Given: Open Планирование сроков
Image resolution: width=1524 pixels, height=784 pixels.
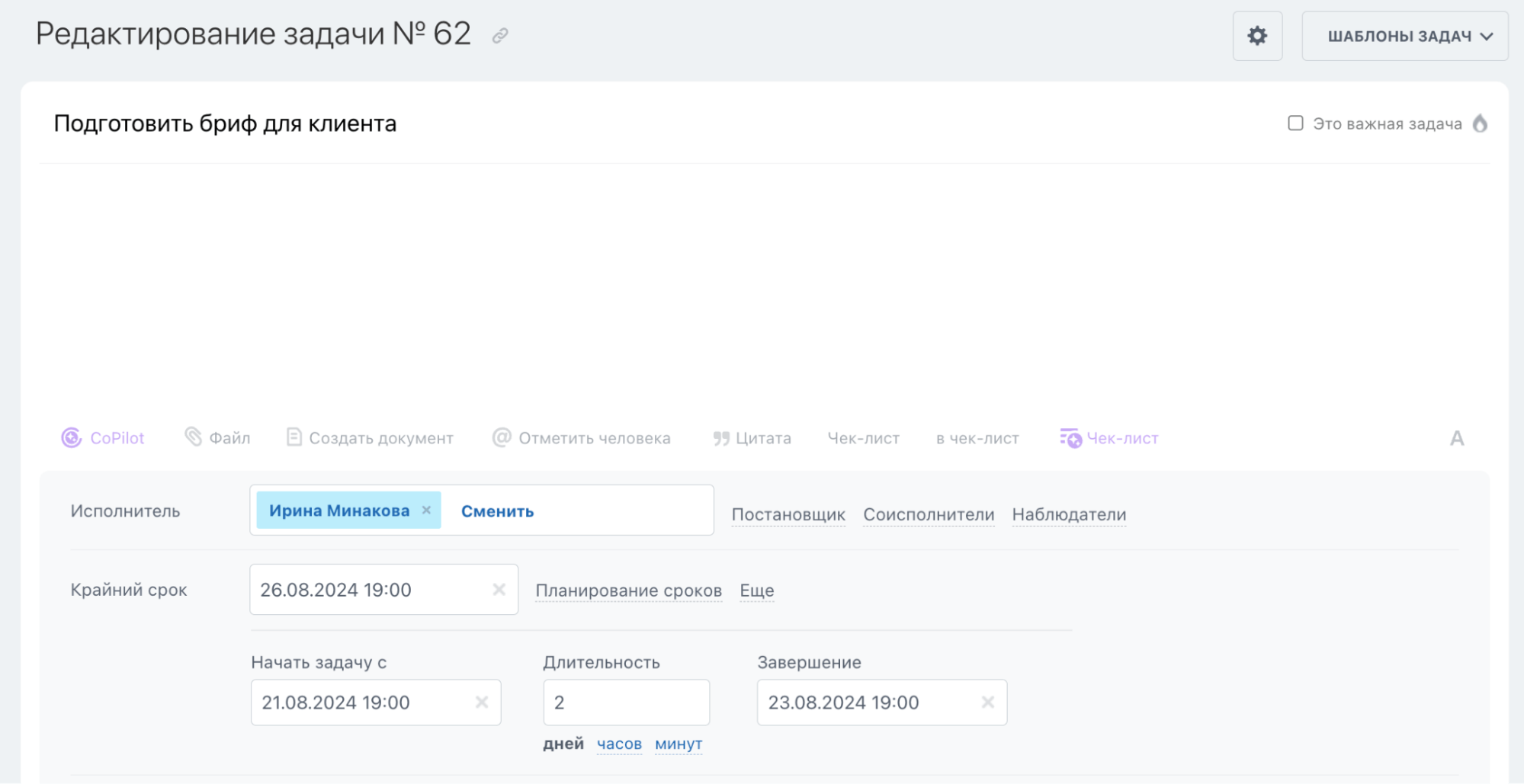Looking at the screenshot, I should click(629, 590).
